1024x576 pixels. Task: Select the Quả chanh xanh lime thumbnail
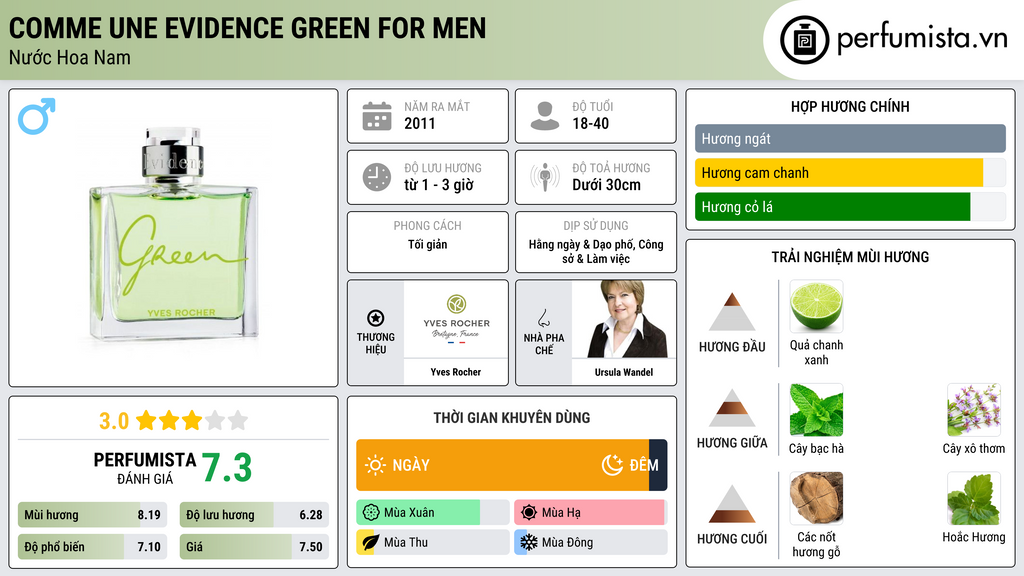click(x=816, y=306)
